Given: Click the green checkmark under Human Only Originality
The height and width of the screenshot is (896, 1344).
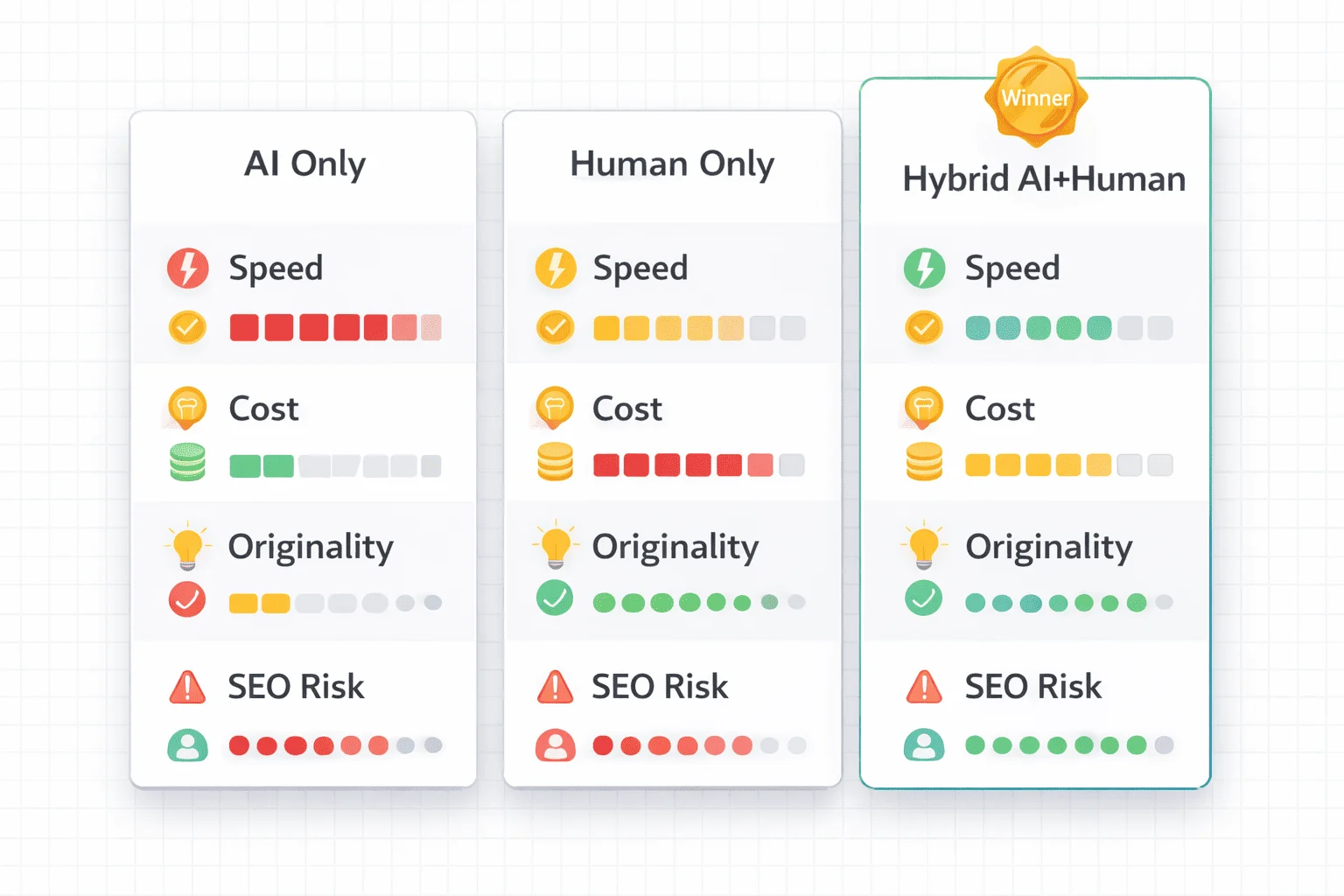Looking at the screenshot, I should [555, 598].
